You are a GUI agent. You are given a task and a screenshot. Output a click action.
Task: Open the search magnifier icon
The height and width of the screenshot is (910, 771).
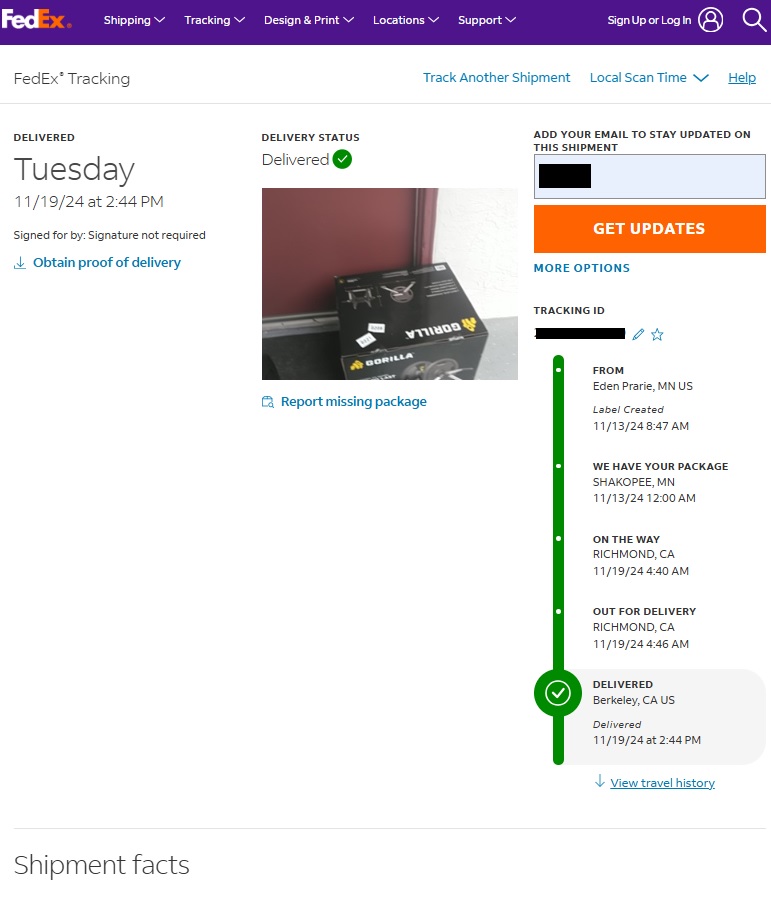click(754, 20)
